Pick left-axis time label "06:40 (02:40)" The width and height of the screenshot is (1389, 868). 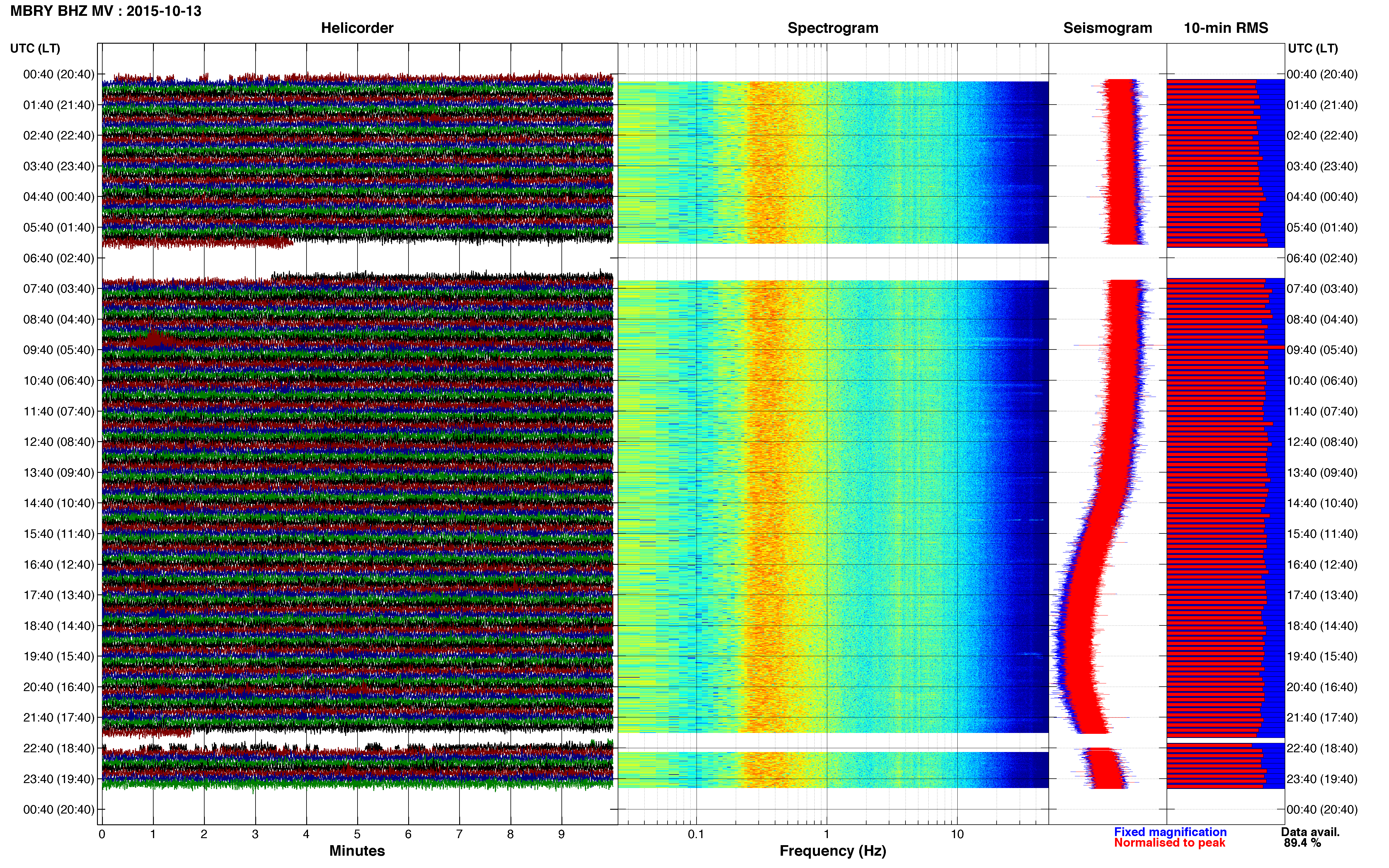[x=59, y=258]
